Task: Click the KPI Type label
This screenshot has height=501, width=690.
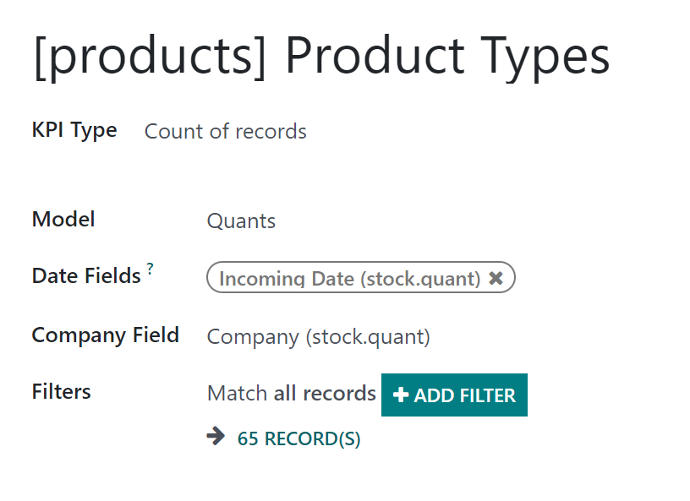Action: [x=74, y=131]
